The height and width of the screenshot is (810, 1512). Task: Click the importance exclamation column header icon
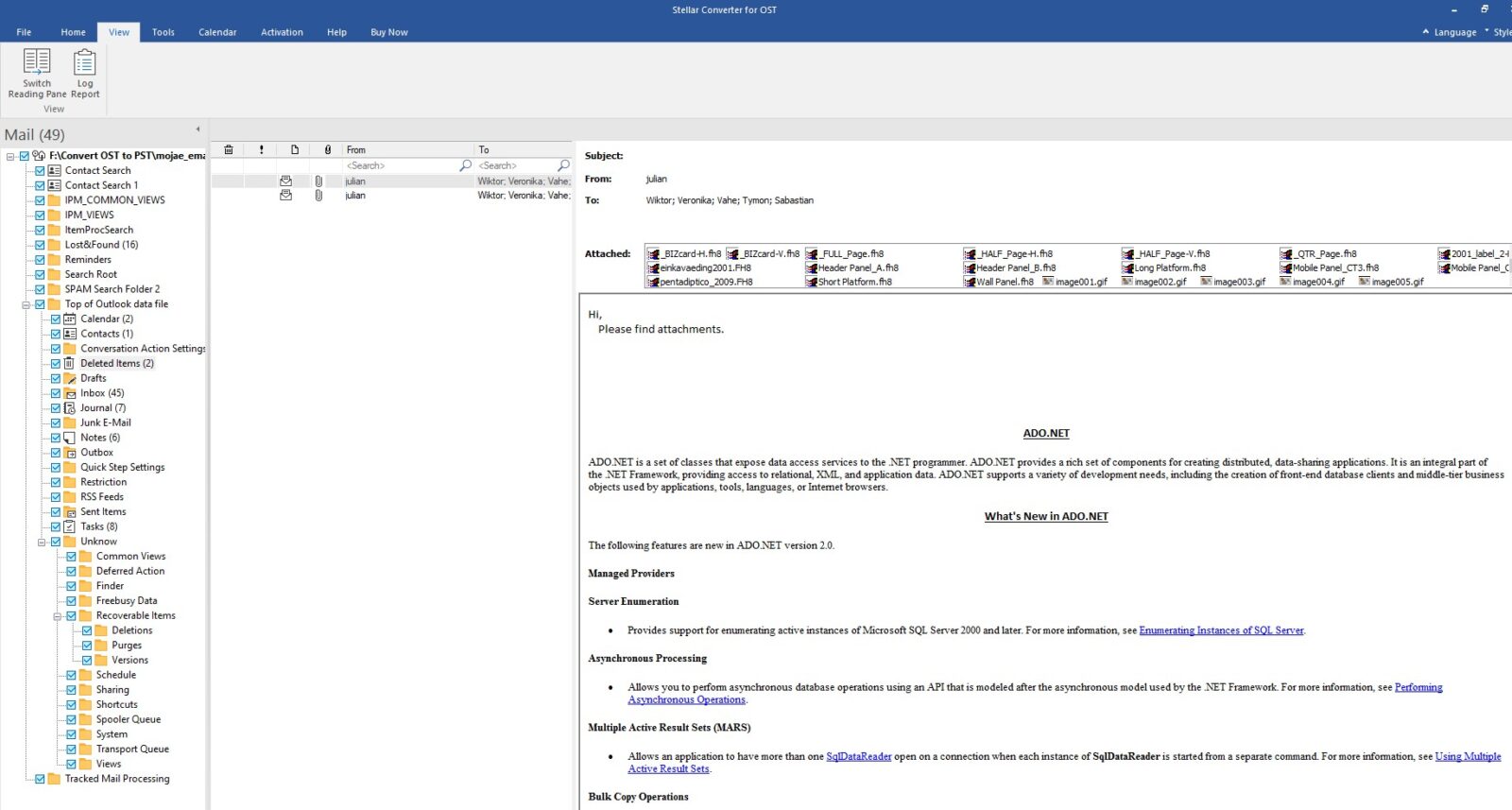pyautogui.click(x=262, y=149)
